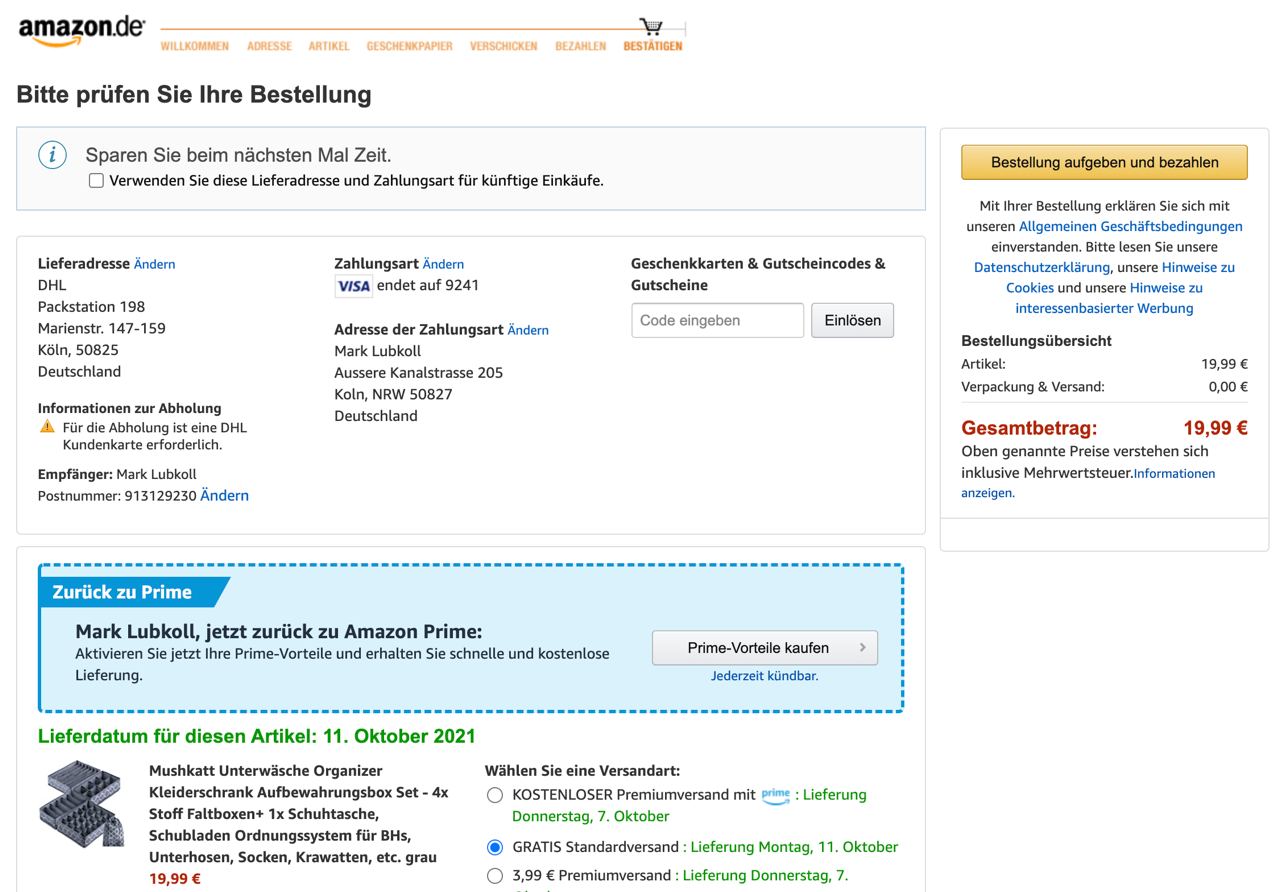Image resolution: width=1280 pixels, height=892 pixels.
Task: Click the shopping cart progress icon
Action: click(x=651, y=26)
